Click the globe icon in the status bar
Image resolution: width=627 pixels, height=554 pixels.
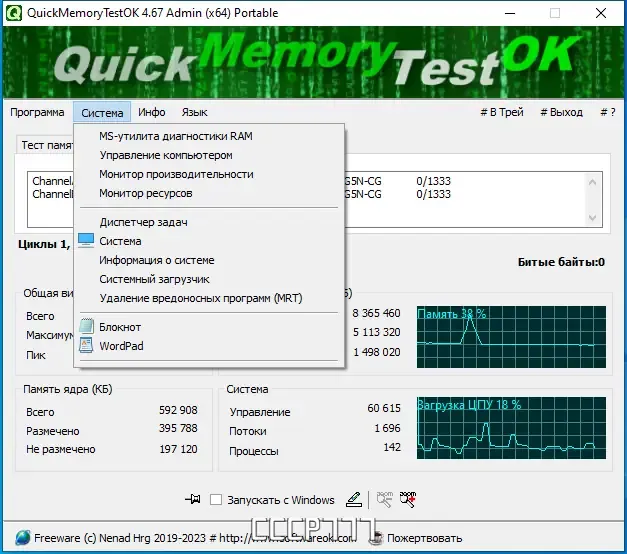click(23, 538)
